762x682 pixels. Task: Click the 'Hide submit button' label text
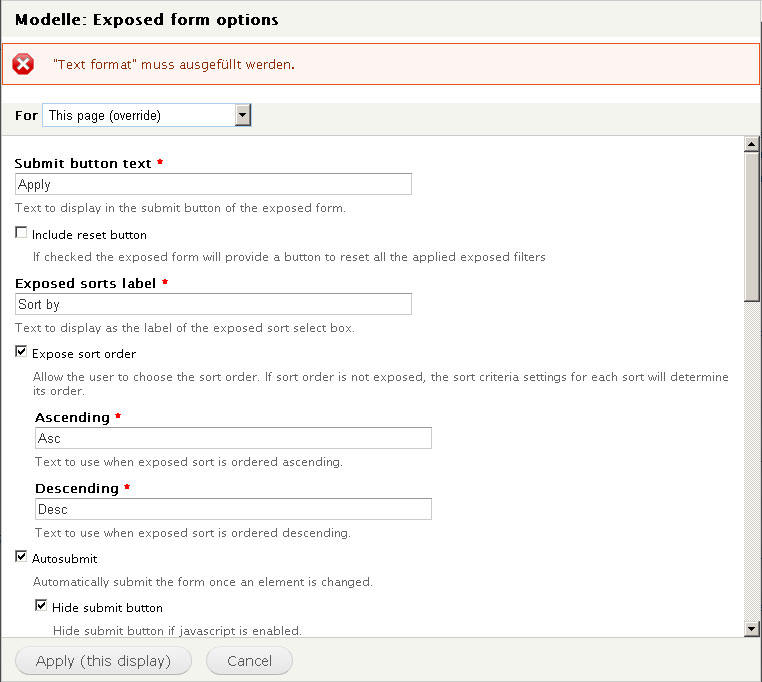point(107,607)
